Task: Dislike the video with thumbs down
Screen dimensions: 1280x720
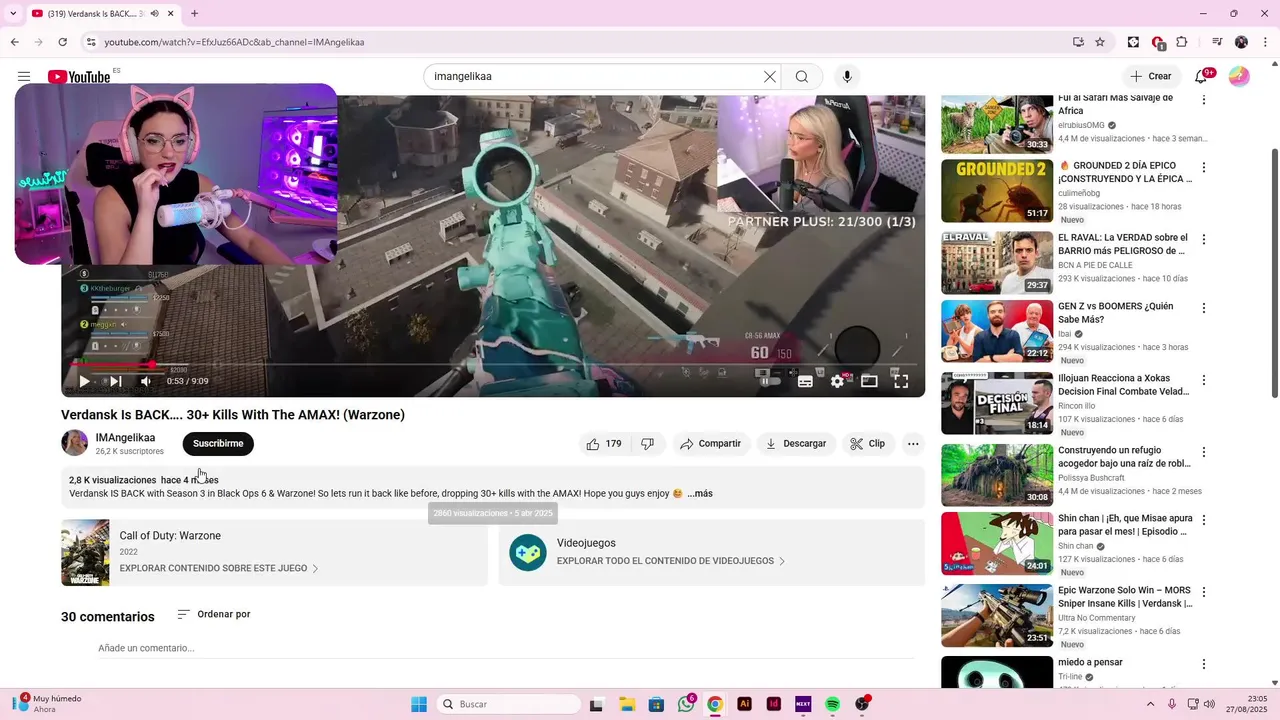Action: click(648, 444)
